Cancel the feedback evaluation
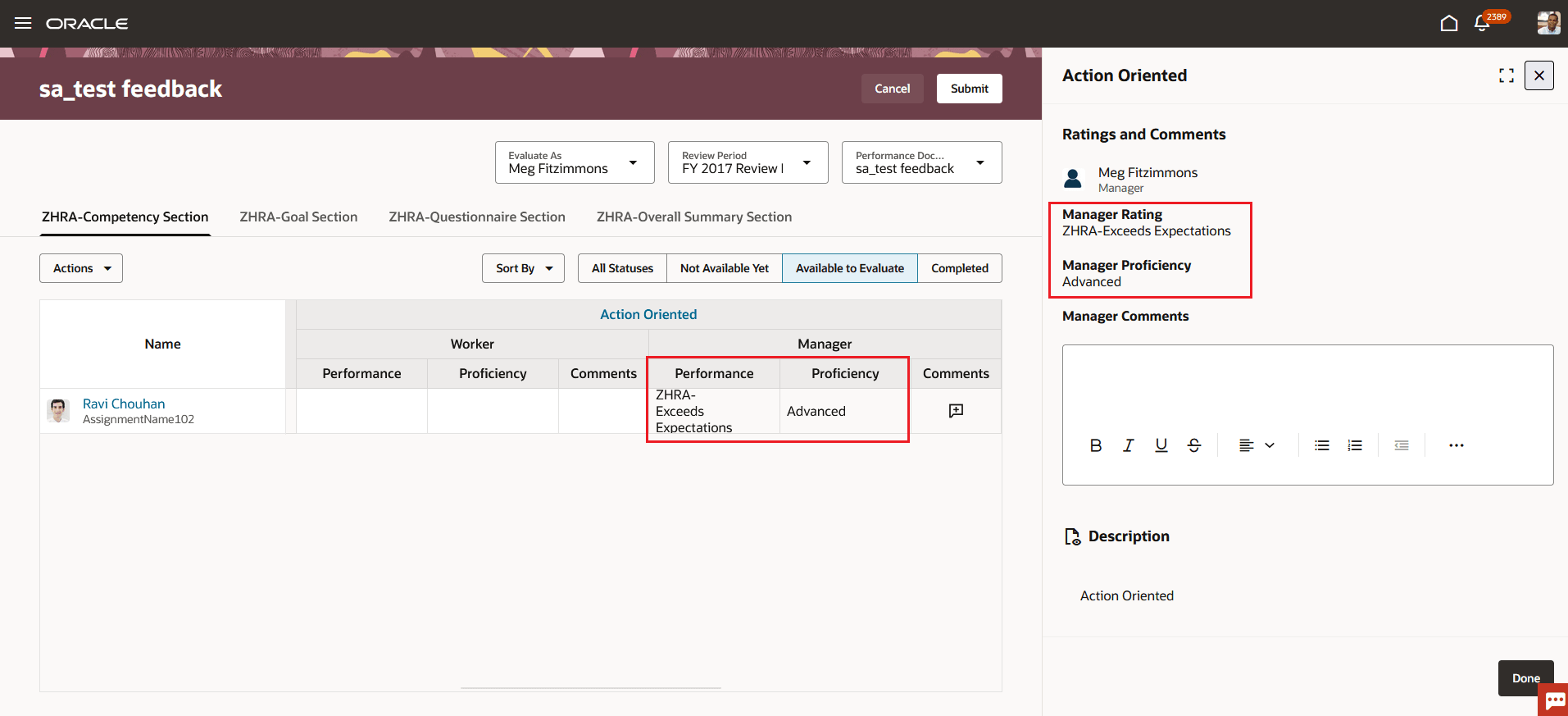 892,89
